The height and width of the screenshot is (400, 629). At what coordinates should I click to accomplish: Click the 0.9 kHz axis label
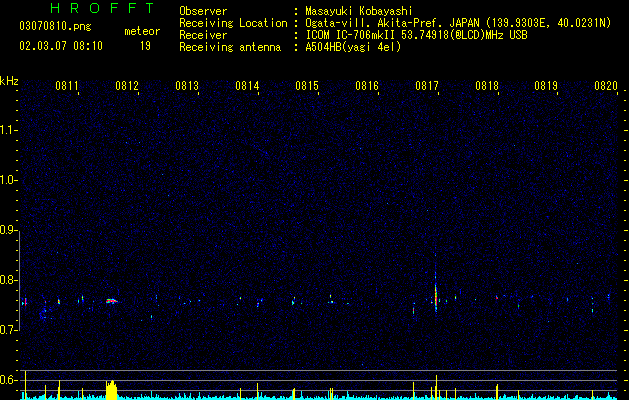(x=8, y=230)
